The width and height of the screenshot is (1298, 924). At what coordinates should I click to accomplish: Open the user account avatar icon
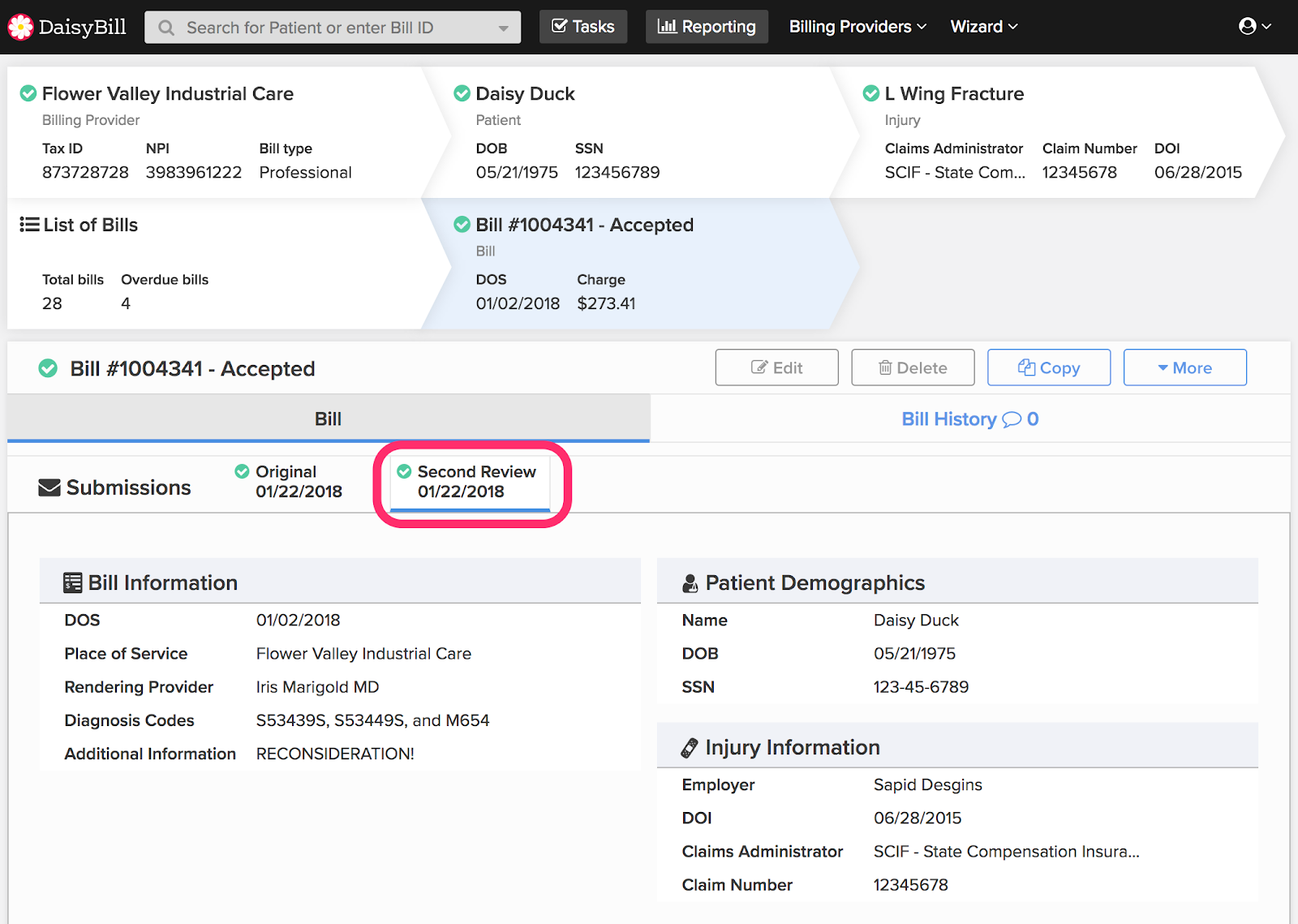[1248, 26]
